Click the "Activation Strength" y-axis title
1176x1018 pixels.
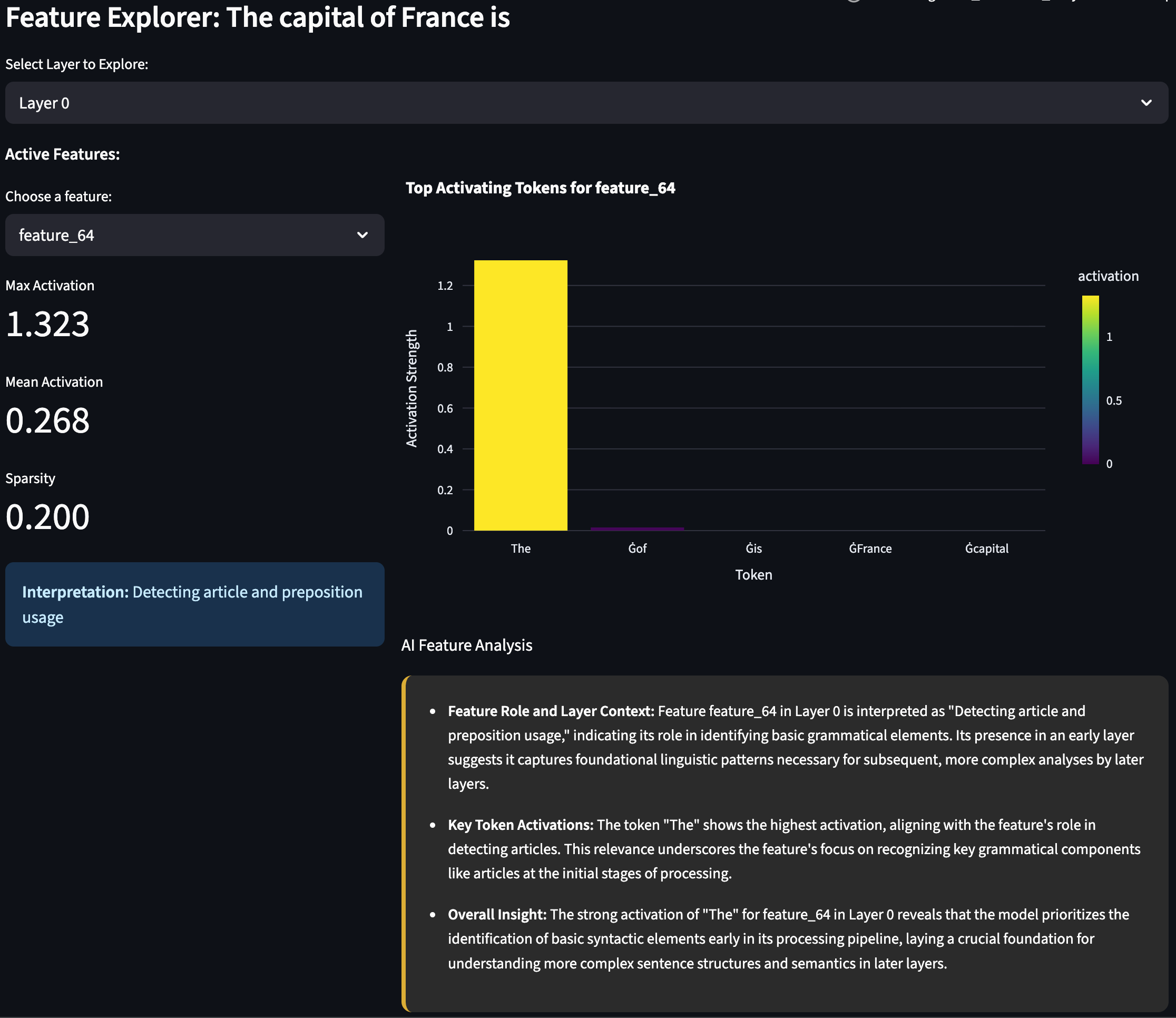[x=411, y=388]
